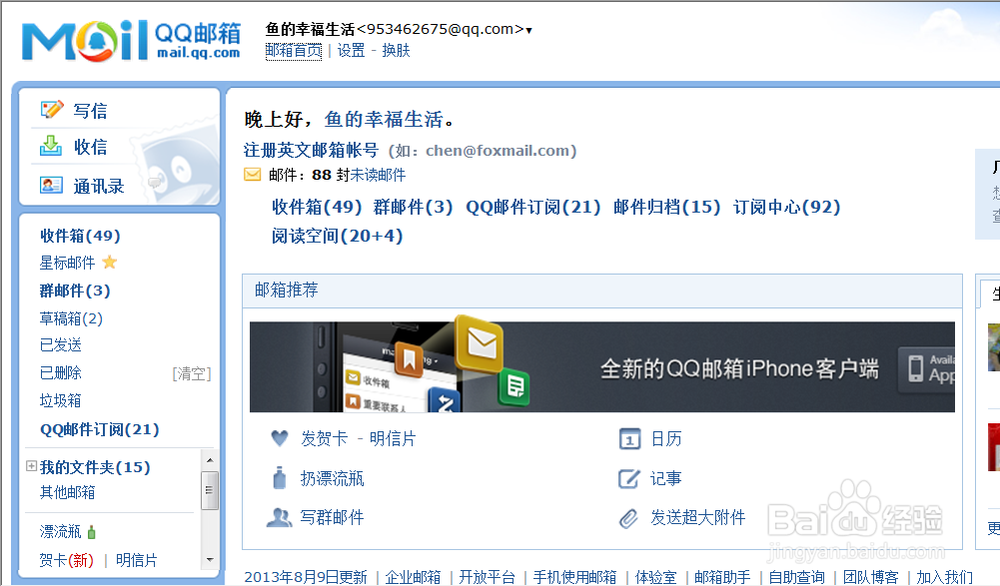The width and height of the screenshot is (1000, 586).
Task: Open 邮箱首页 in the top menu
Action: click(293, 50)
